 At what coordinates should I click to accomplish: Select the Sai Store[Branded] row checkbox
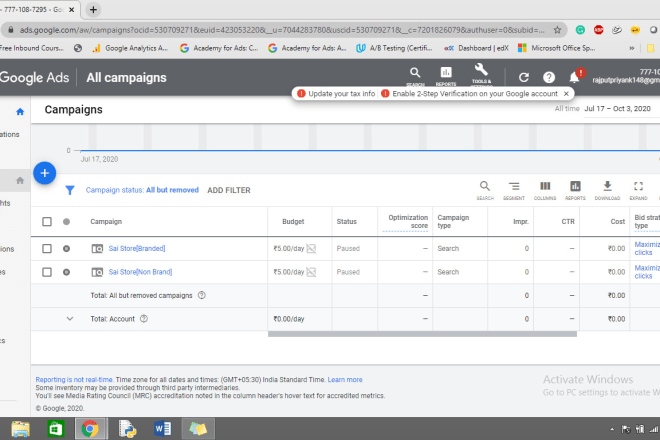click(x=47, y=248)
